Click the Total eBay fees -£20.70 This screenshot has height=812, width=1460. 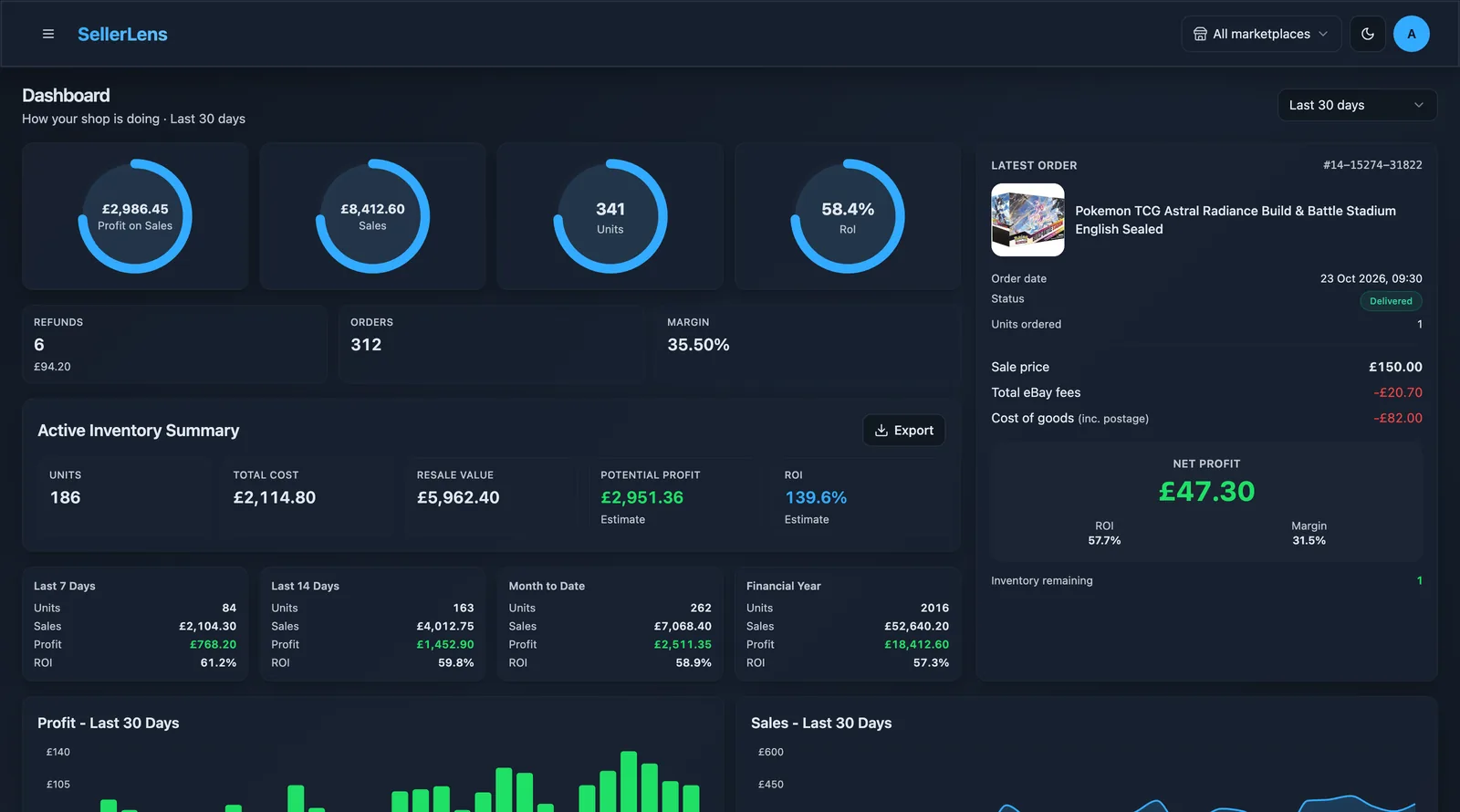(x=1398, y=392)
